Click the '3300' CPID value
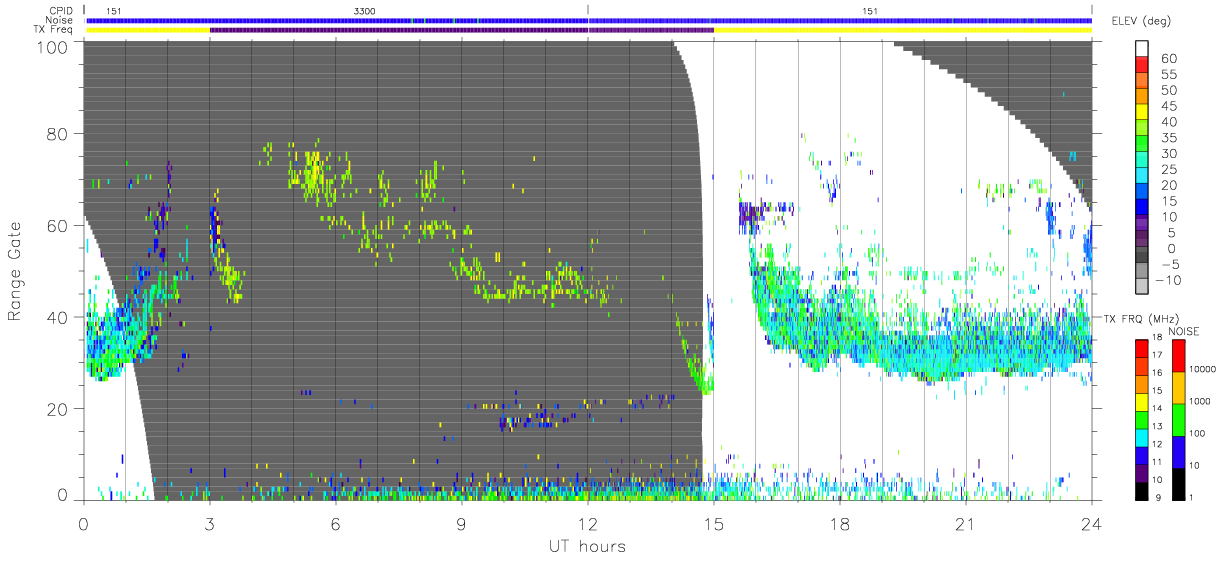1228x567 pixels. 366,11
